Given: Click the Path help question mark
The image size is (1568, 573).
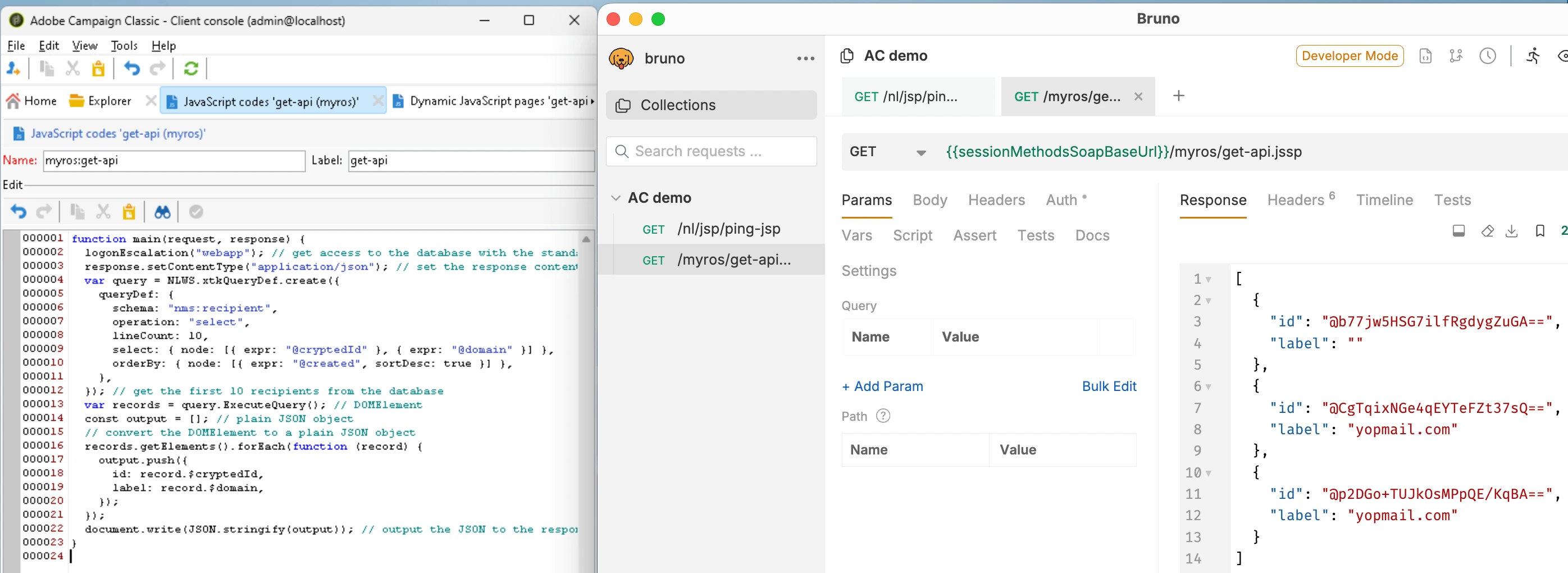Looking at the screenshot, I should tap(883, 416).
